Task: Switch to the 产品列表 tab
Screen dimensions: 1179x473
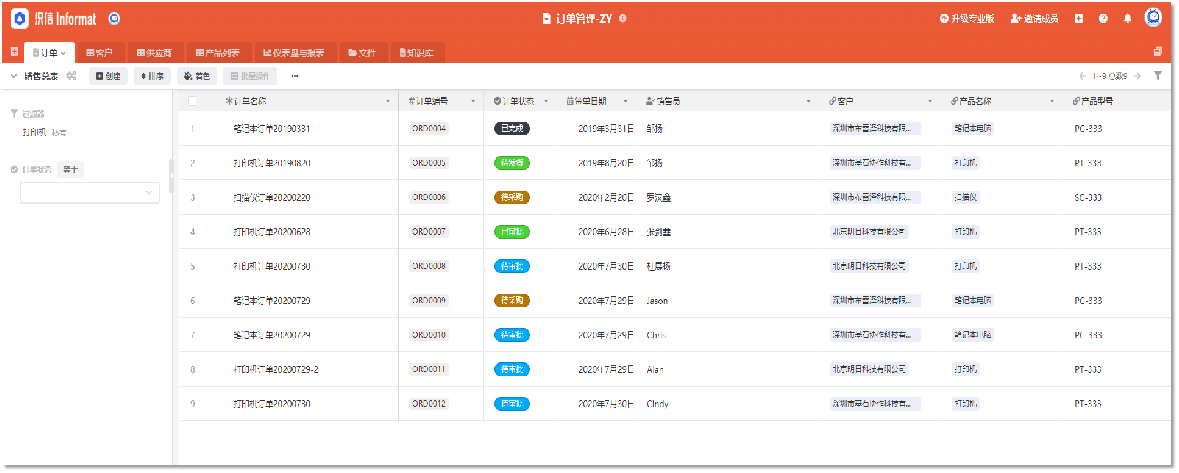Action: (x=217, y=53)
